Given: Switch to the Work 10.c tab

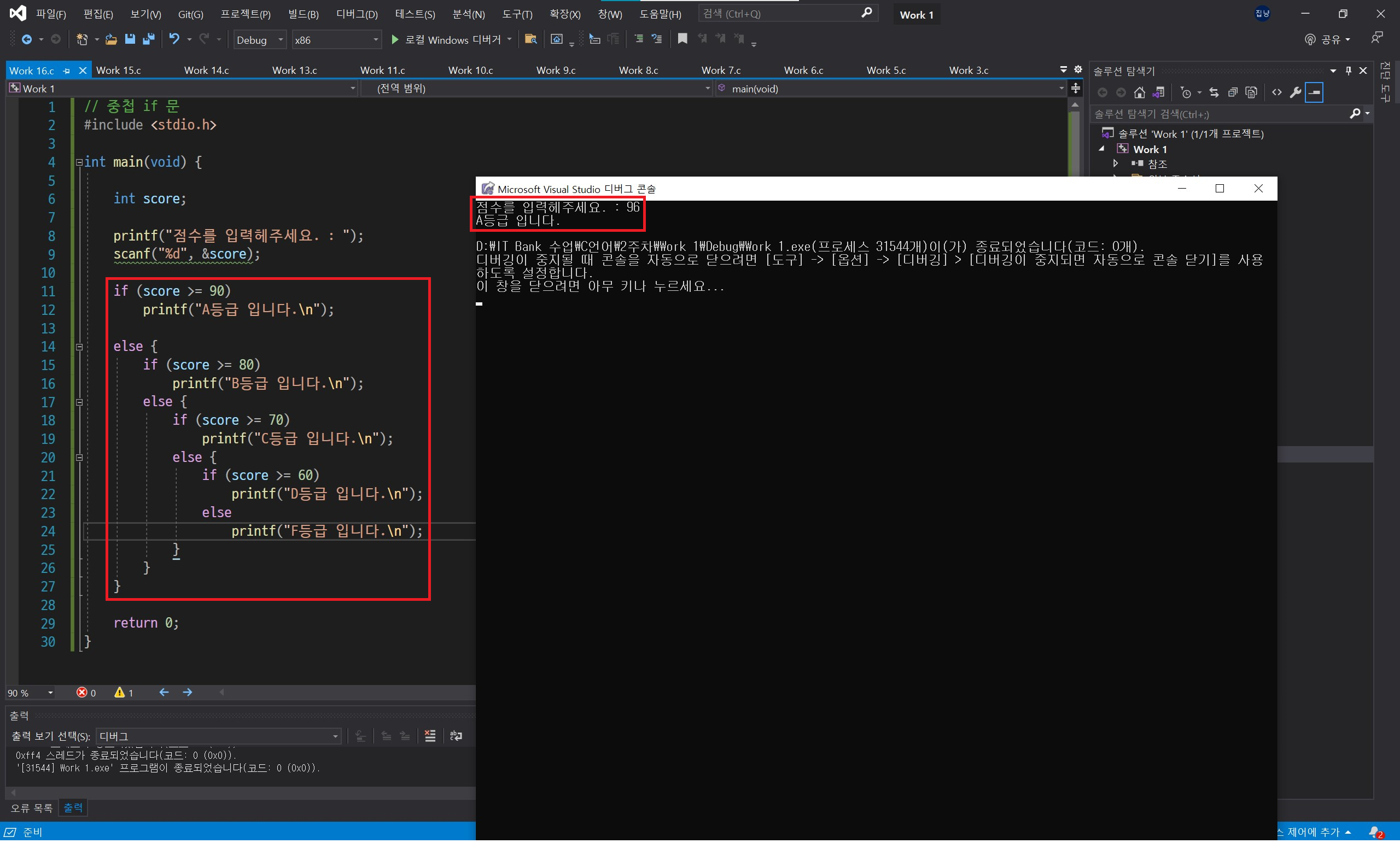Looking at the screenshot, I should click(x=470, y=71).
